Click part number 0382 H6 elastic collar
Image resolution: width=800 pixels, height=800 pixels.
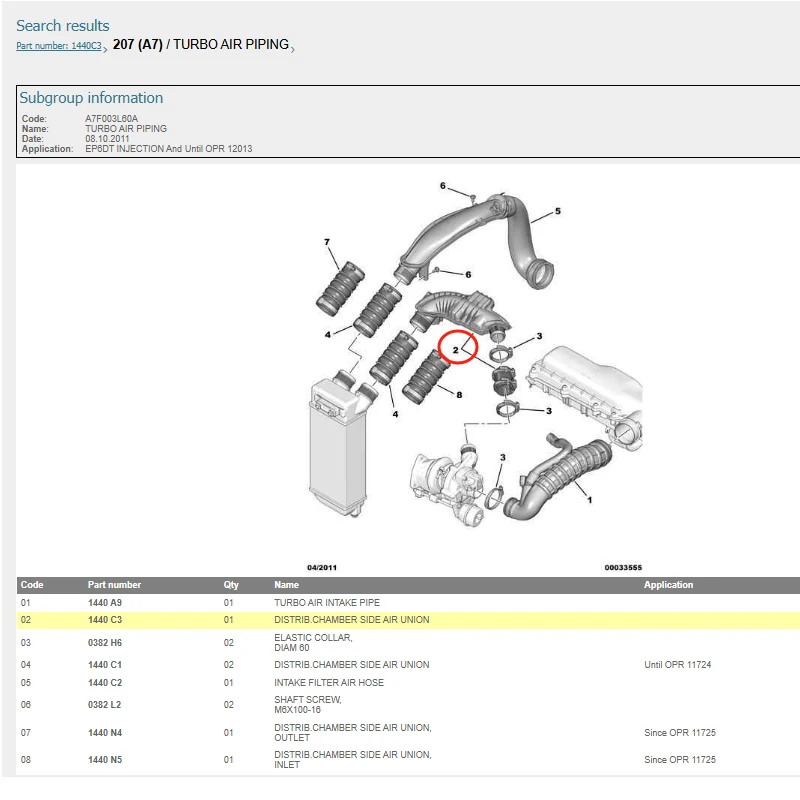[105, 642]
